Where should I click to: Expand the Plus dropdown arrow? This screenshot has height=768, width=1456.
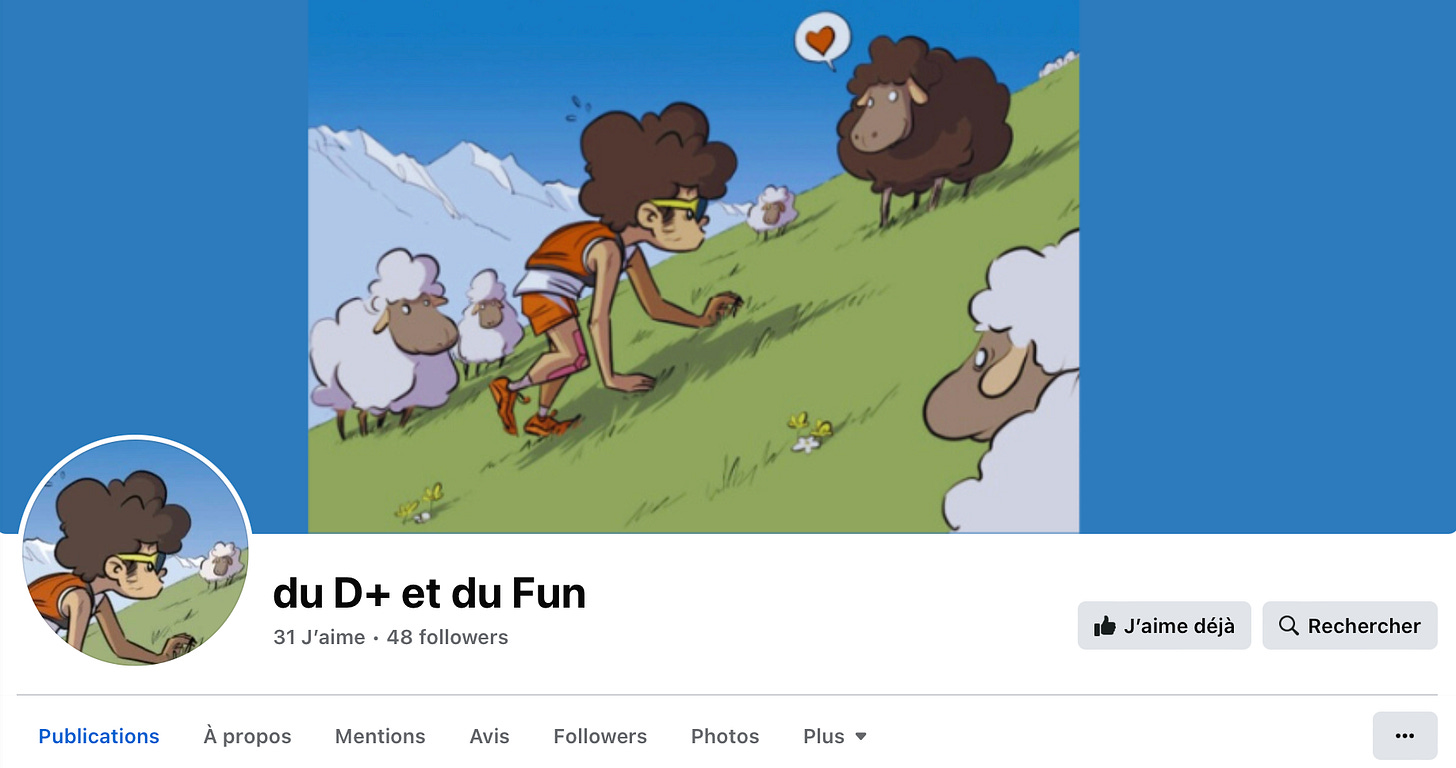coord(861,737)
